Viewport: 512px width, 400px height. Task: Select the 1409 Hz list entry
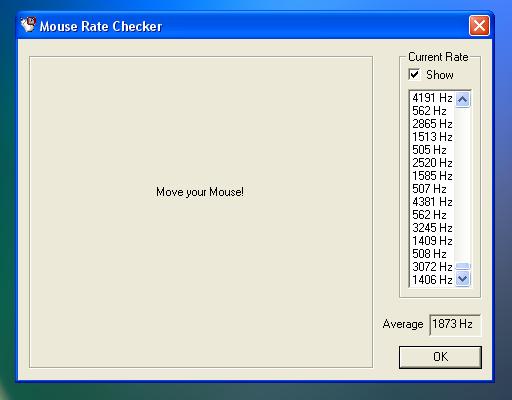click(432, 241)
